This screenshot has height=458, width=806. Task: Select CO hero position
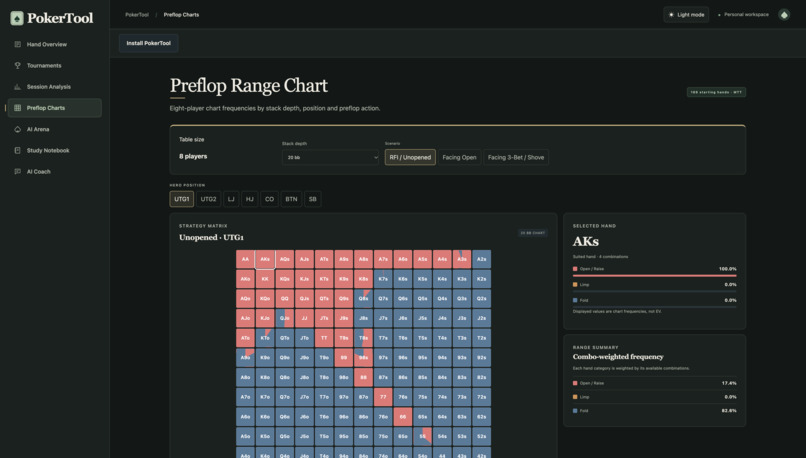[269, 199]
